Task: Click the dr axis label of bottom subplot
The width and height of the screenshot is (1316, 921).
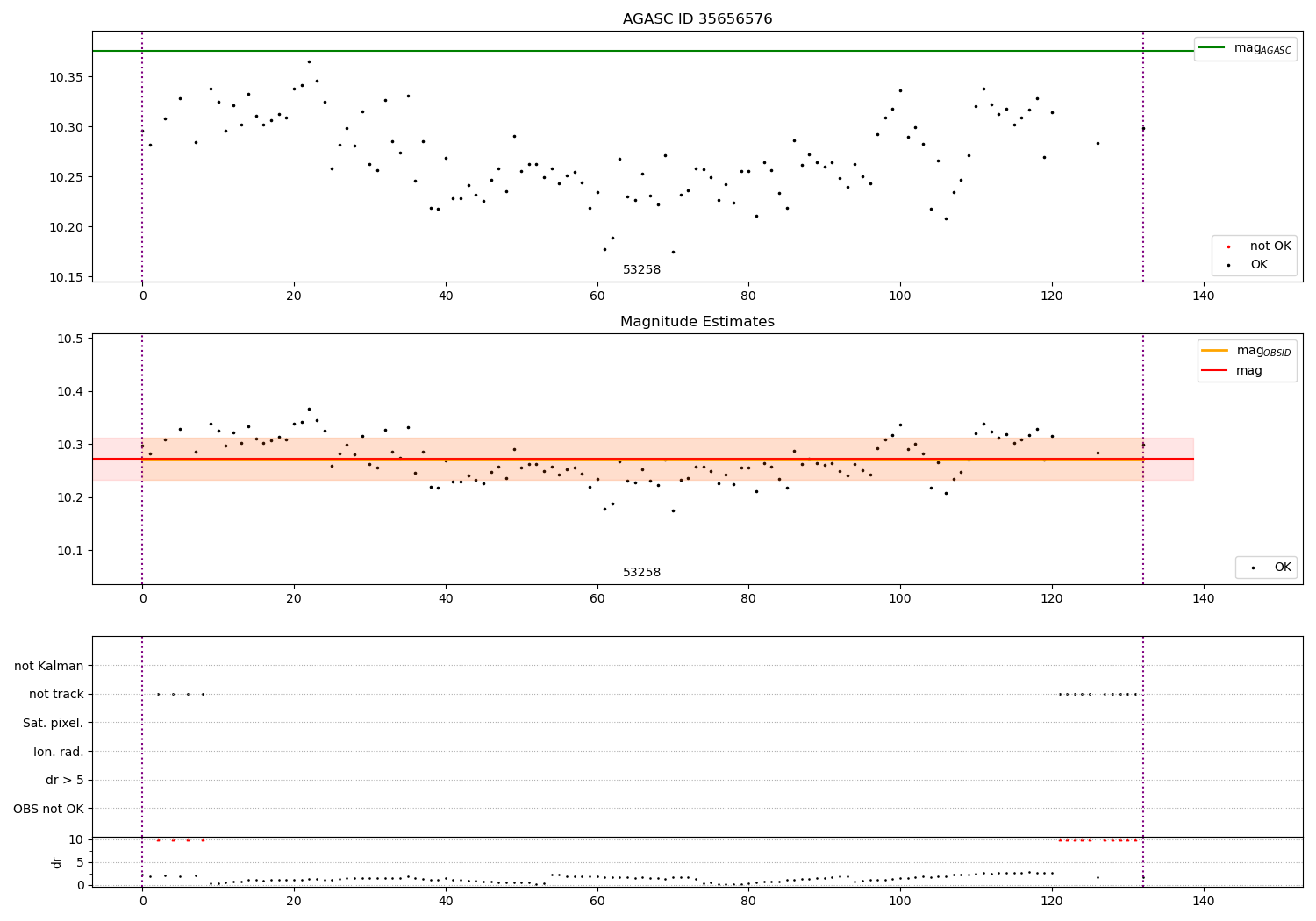Action: point(57,862)
